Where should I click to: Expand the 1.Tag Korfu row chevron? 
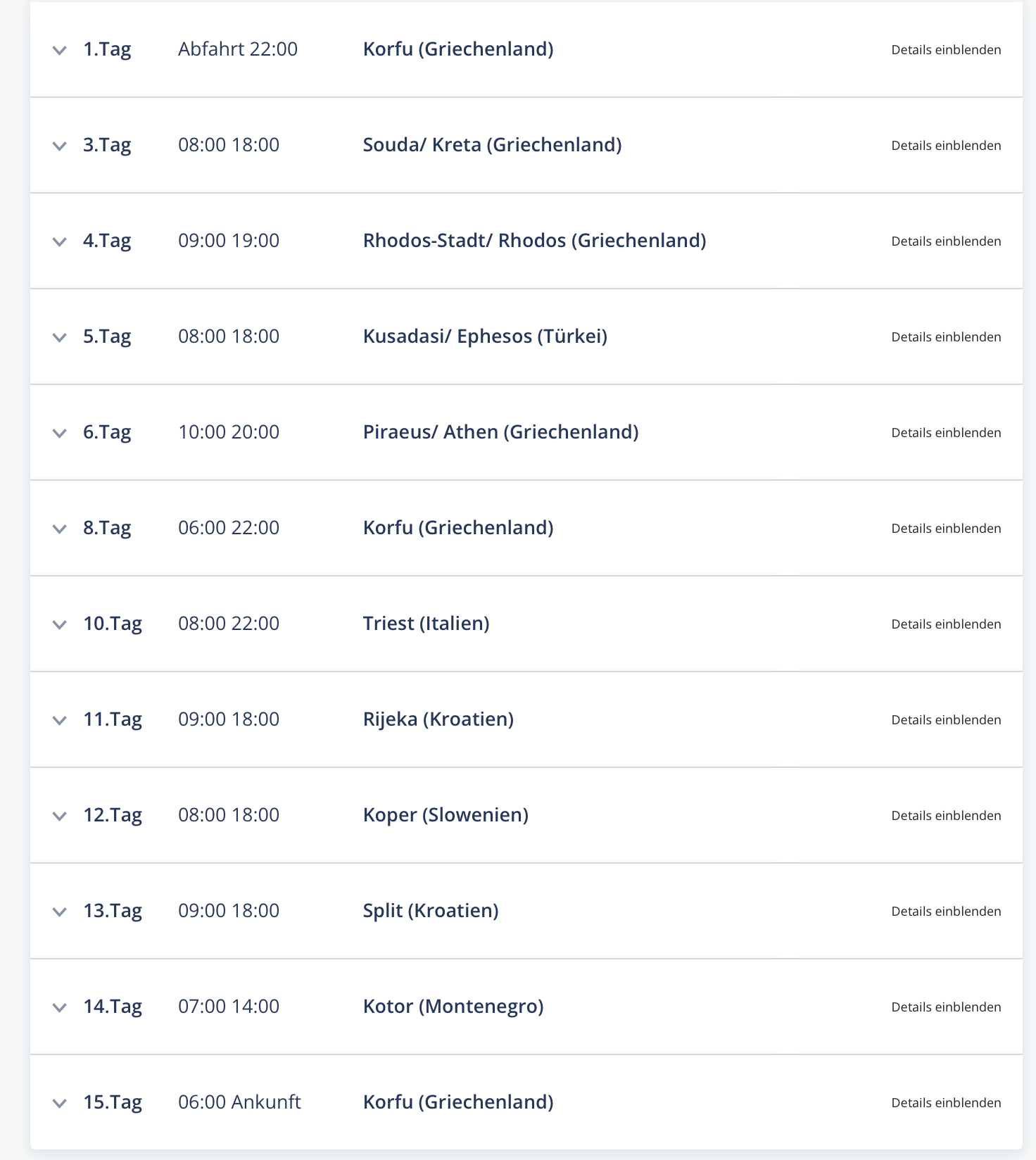point(60,50)
